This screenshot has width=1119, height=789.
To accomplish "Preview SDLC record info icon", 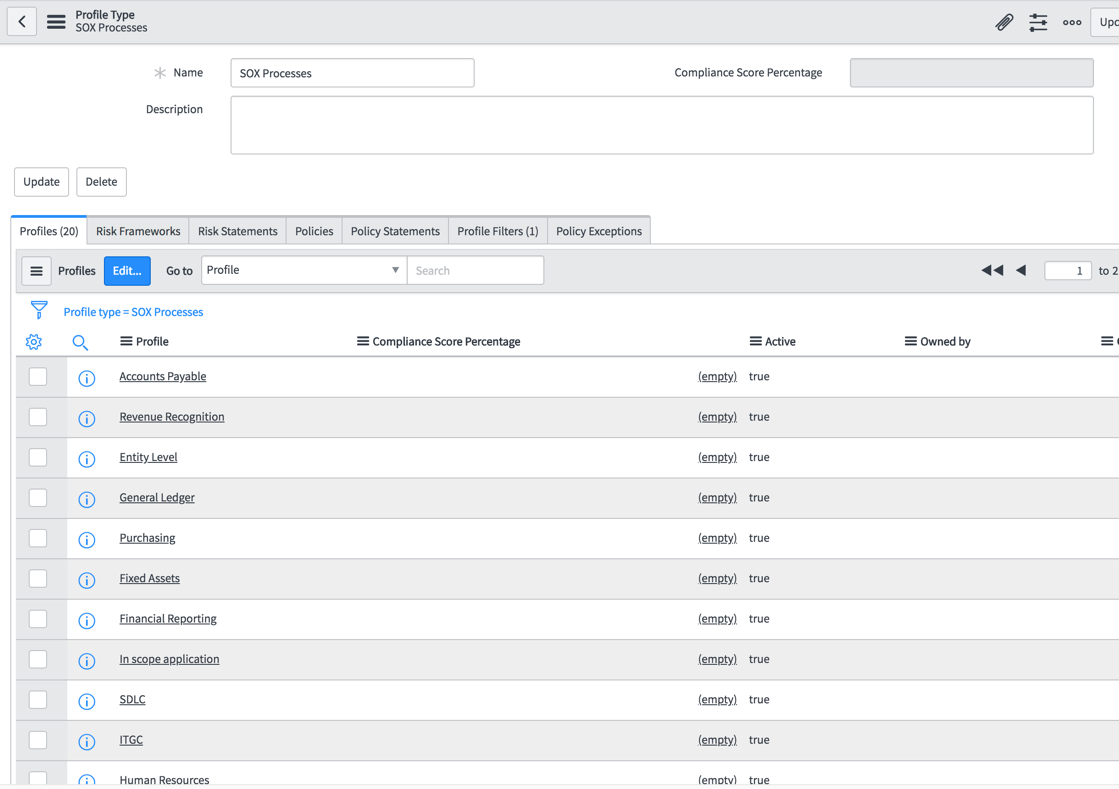I will 86,701.
